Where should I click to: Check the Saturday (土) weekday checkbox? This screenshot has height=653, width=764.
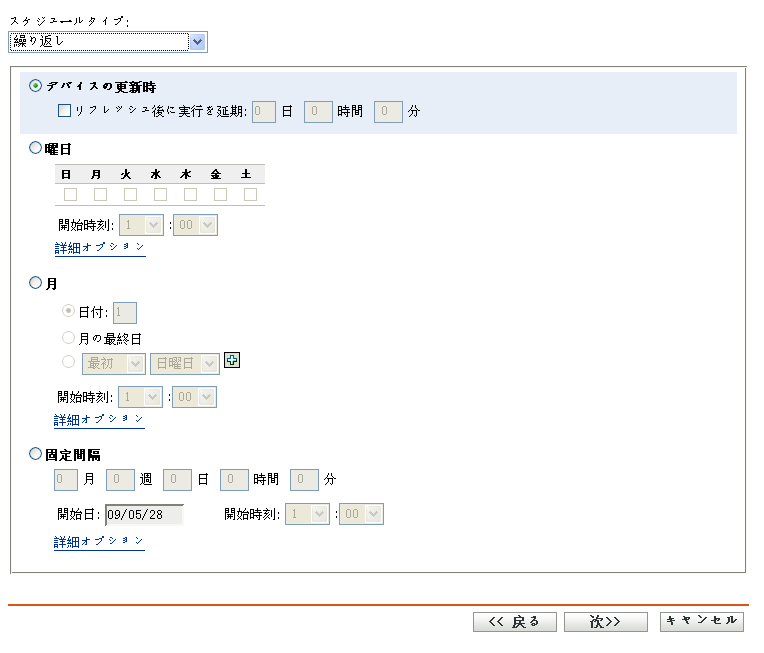[x=250, y=194]
